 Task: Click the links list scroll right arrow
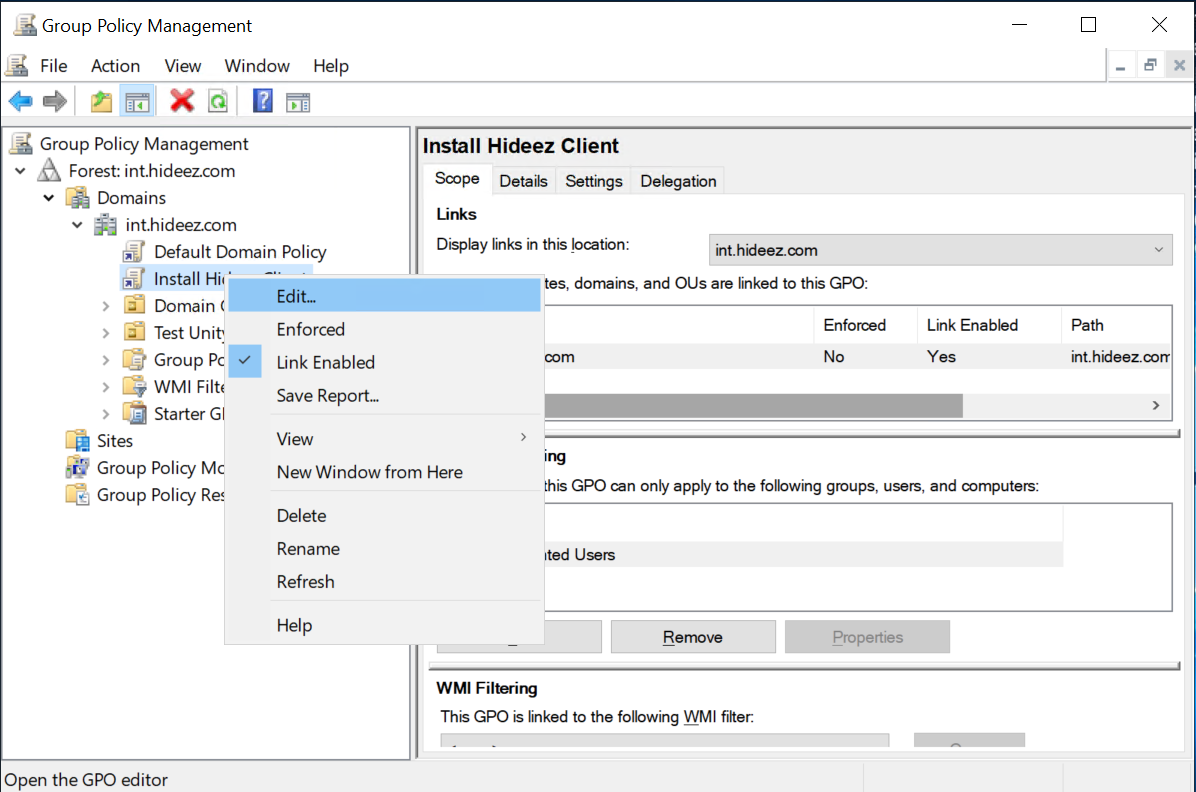point(1156,406)
